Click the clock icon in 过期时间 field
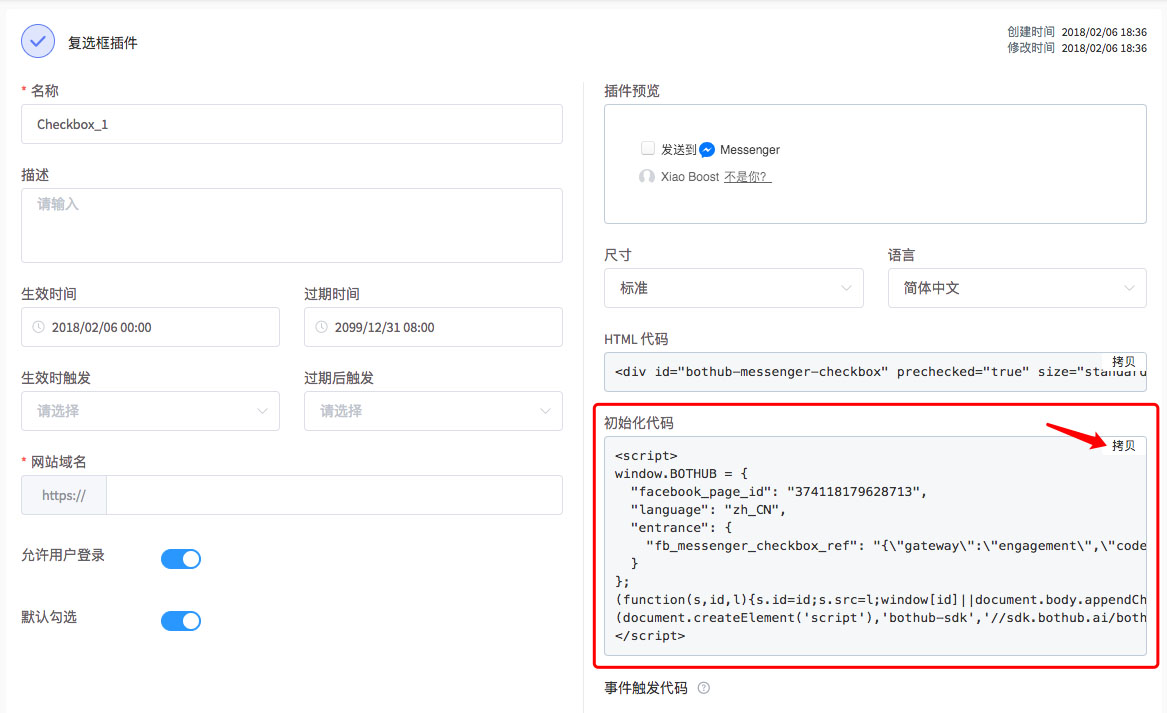Viewport: 1167px width, 713px height. (322, 327)
